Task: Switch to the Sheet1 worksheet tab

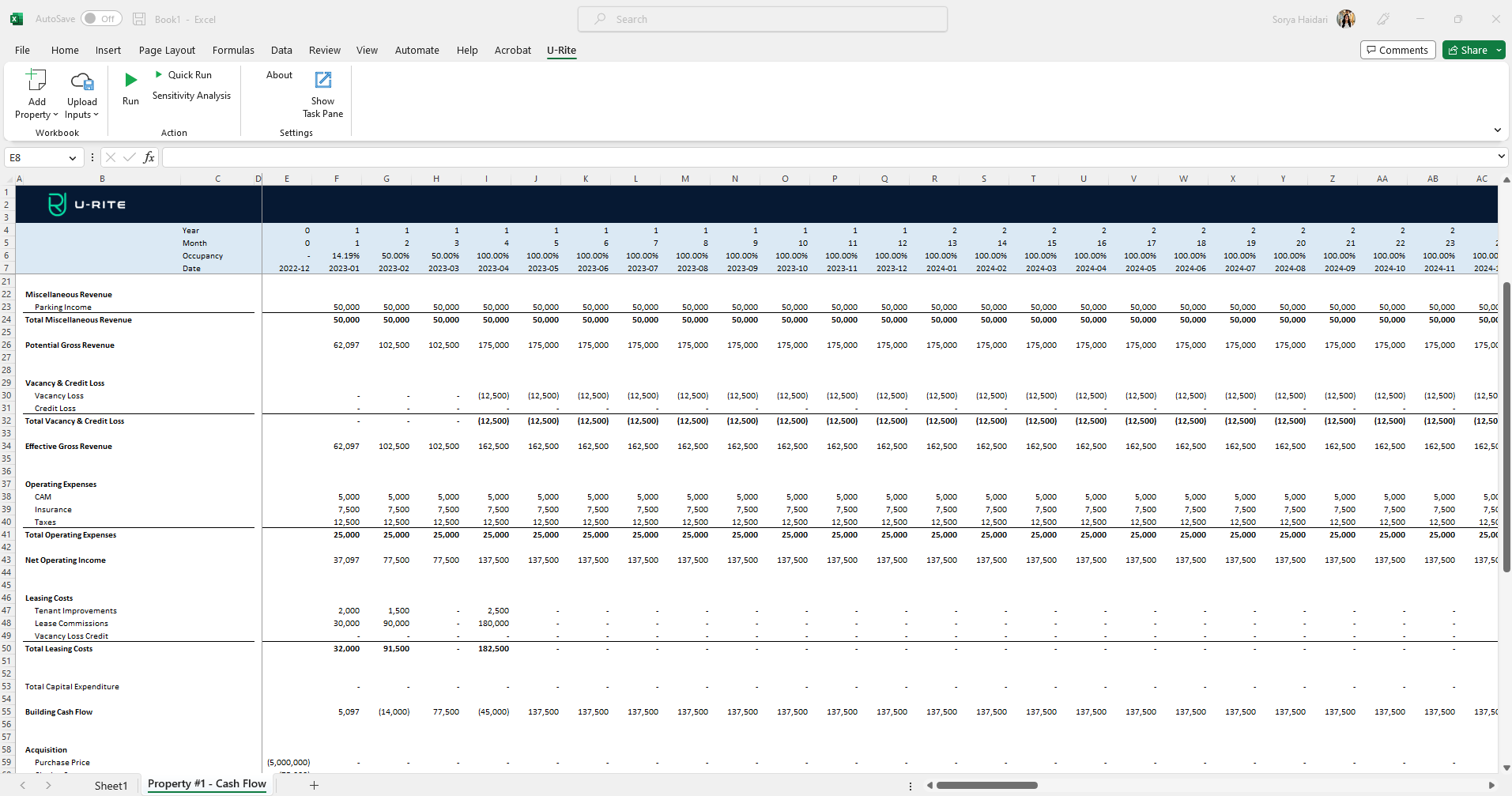Action: pos(111,786)
